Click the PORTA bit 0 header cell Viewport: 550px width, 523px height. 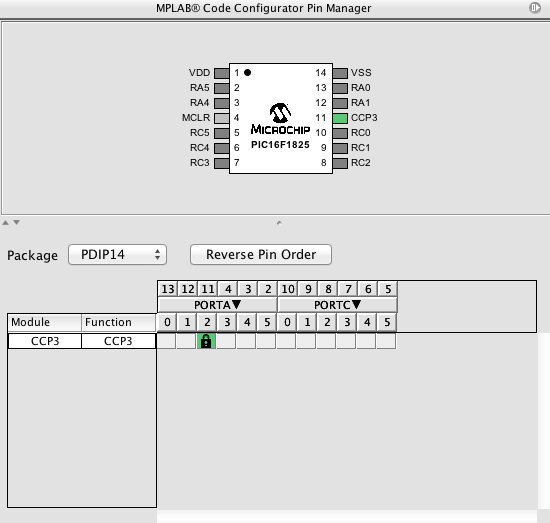(167, 322)
